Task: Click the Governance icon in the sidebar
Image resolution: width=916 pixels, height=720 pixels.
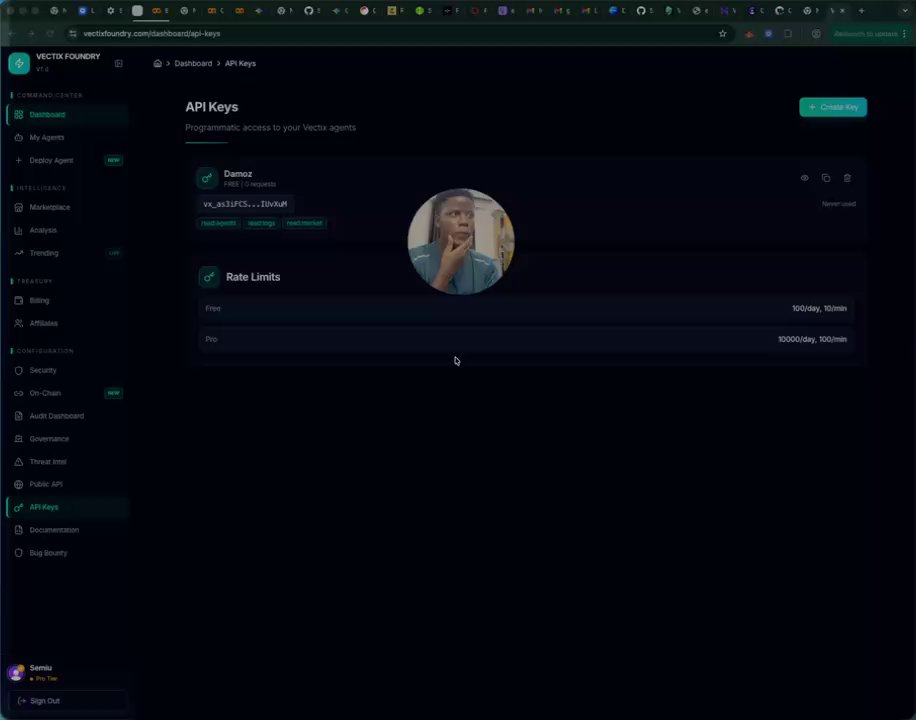Action: [x=19, y=439]
